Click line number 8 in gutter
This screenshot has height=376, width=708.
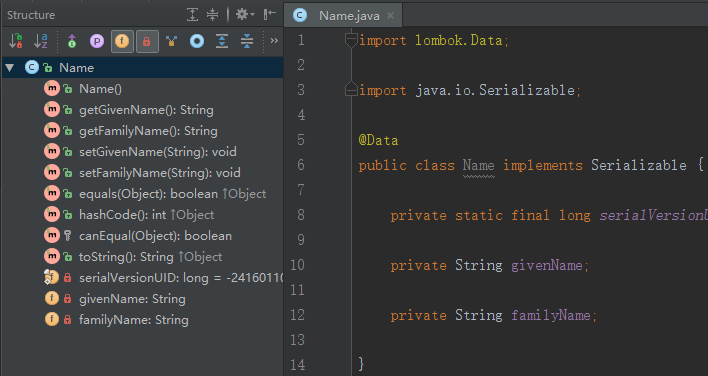(301, 215)
